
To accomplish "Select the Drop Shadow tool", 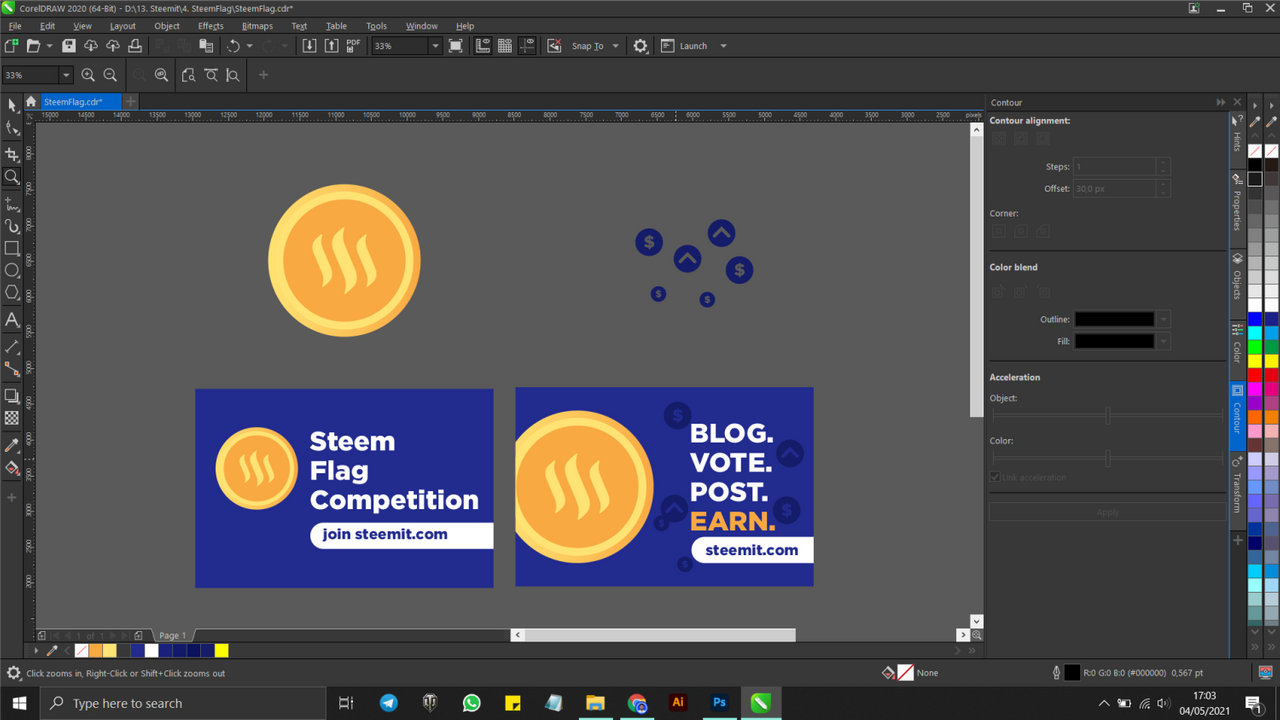I will 12,396.
